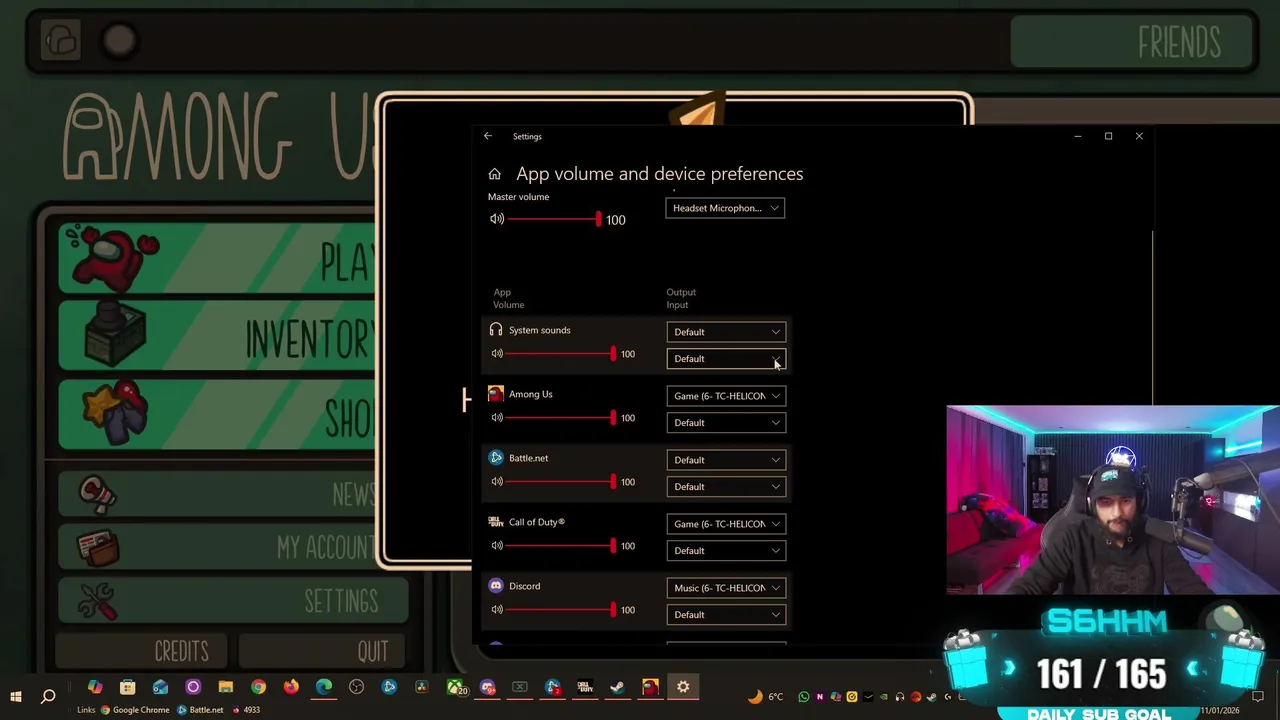The width and height of the screenshot is (1280, 720).
Task: Go back with the Settings back arrow
Action: [488, 136]
